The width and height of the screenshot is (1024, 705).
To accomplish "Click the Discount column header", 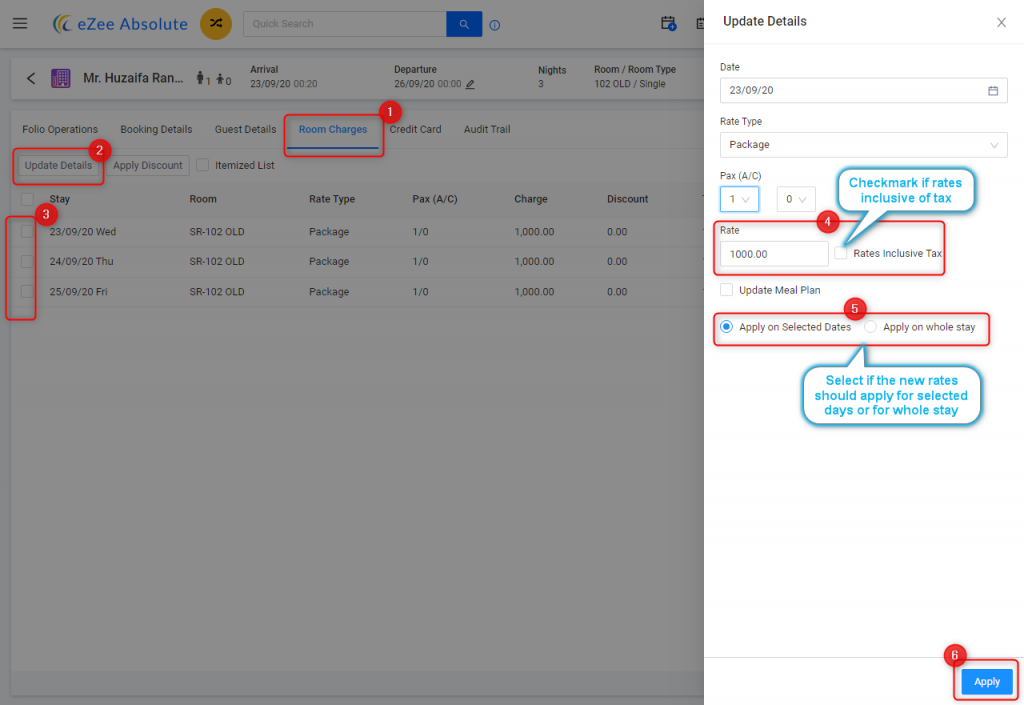I will 628,199.
